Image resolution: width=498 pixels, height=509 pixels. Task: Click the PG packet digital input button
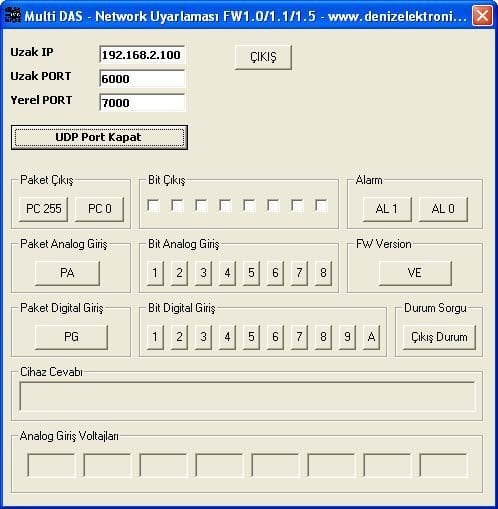point(71,337)
